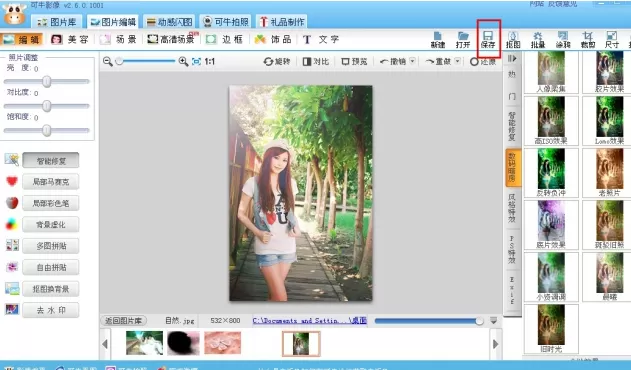Open the 热门 popular effects side tab

(x=512, y=85)
